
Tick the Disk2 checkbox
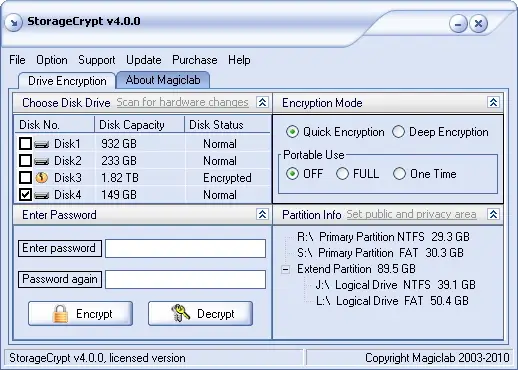[25, 161]
